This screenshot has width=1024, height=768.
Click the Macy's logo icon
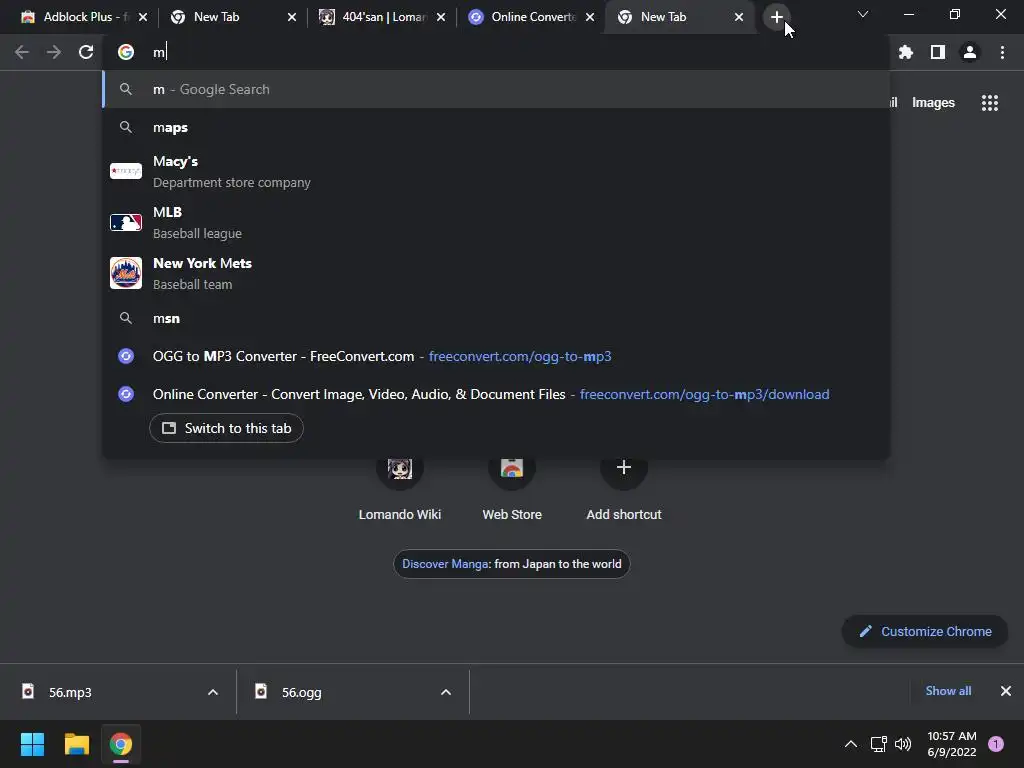click(125, 171)
